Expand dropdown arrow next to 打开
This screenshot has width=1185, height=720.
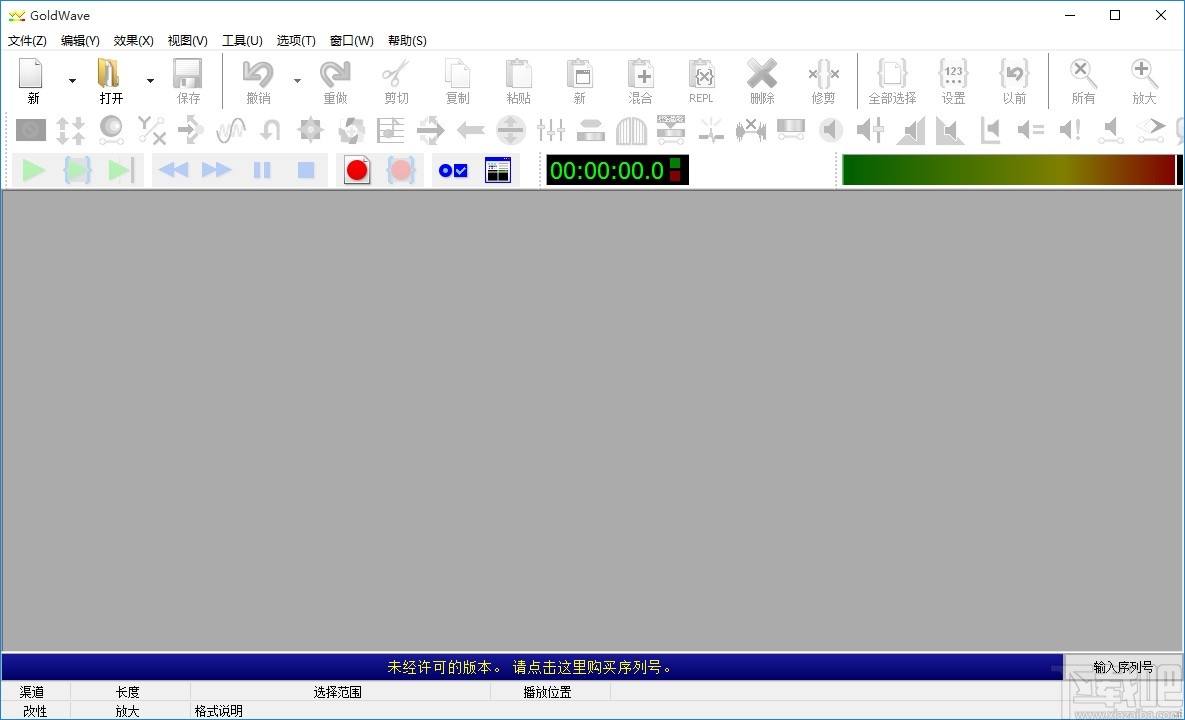(x=150, y=81)
